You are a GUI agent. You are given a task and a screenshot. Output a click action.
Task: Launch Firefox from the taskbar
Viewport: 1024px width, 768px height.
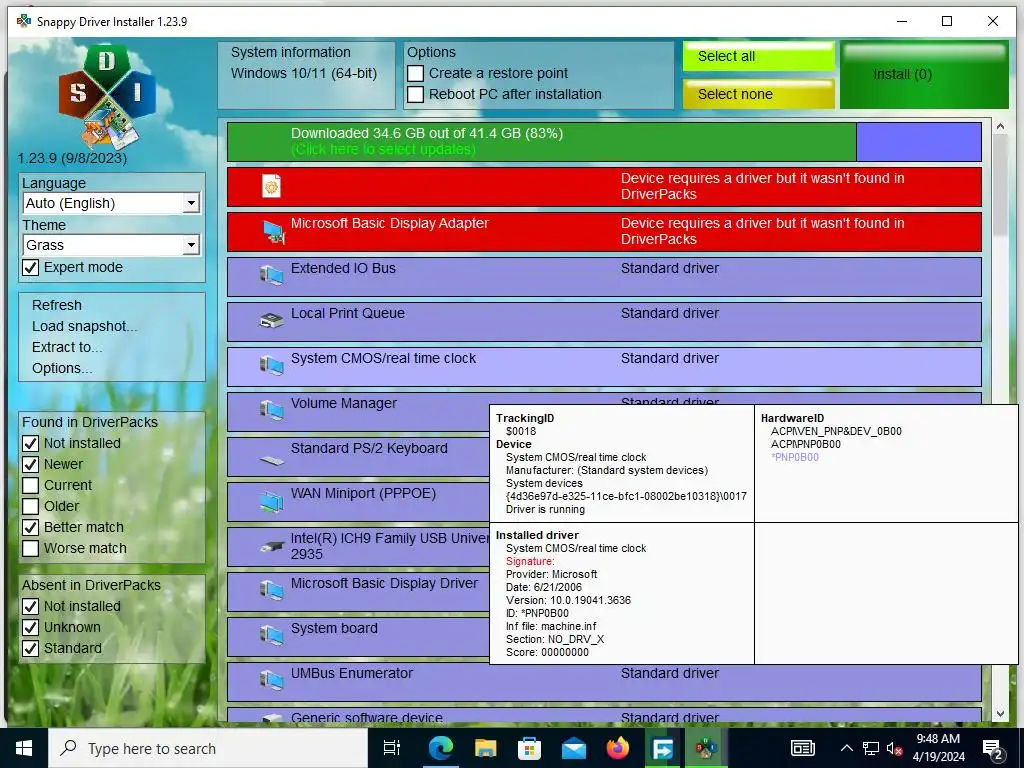click(618, 748)
